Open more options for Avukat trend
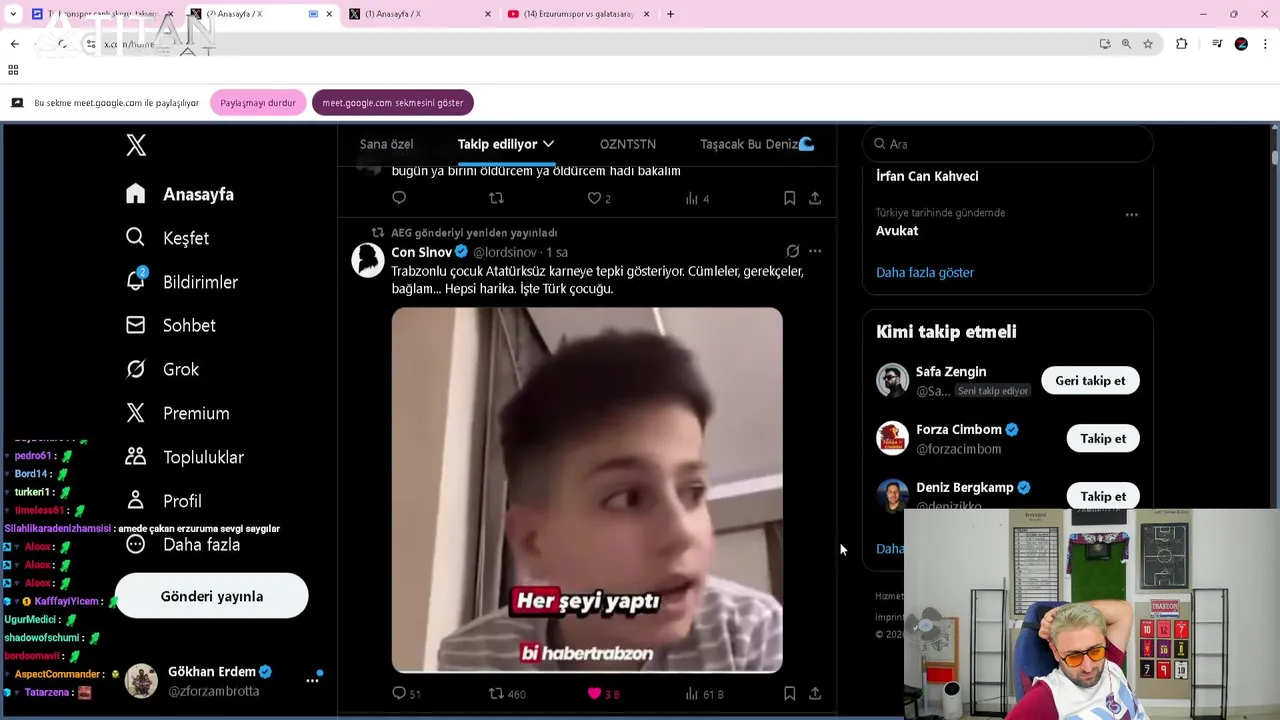 pos(1131,214)
